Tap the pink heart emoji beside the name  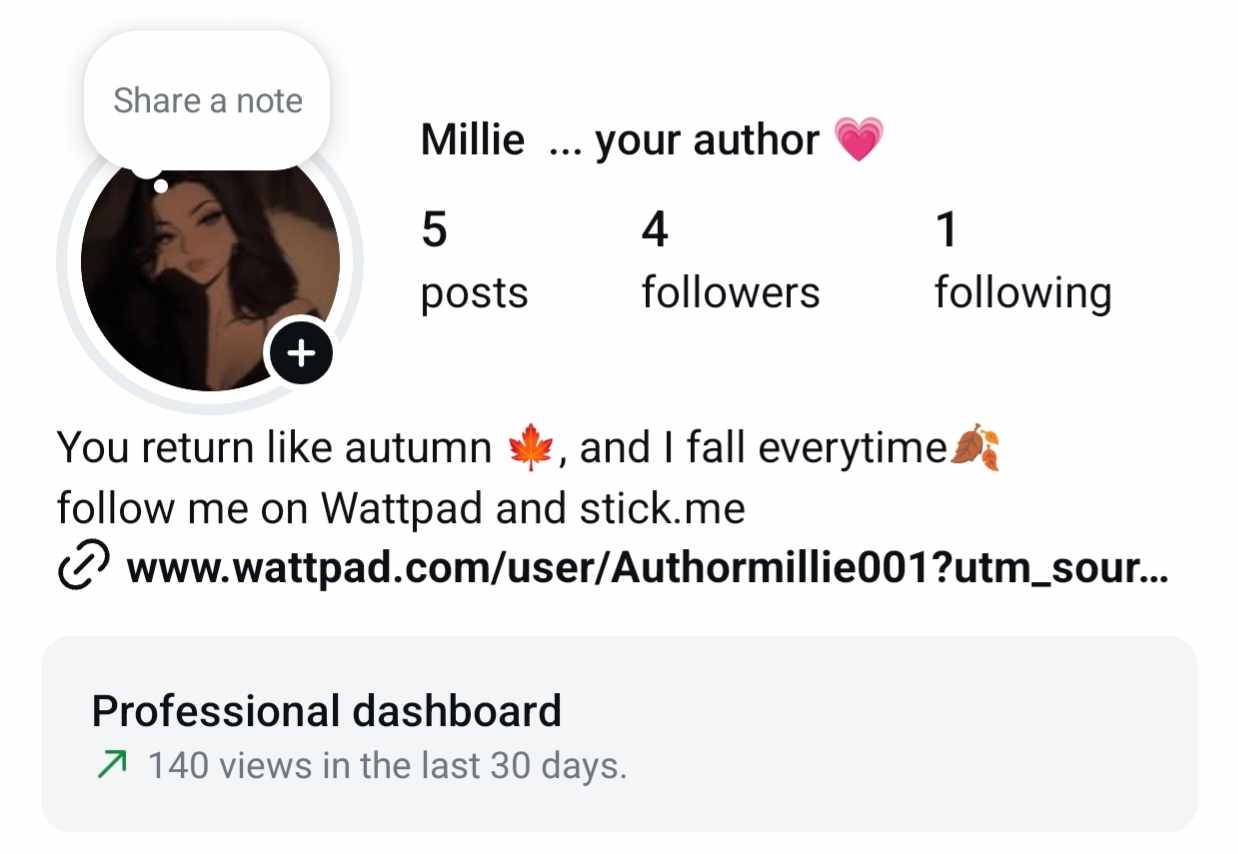pos(858,139)
